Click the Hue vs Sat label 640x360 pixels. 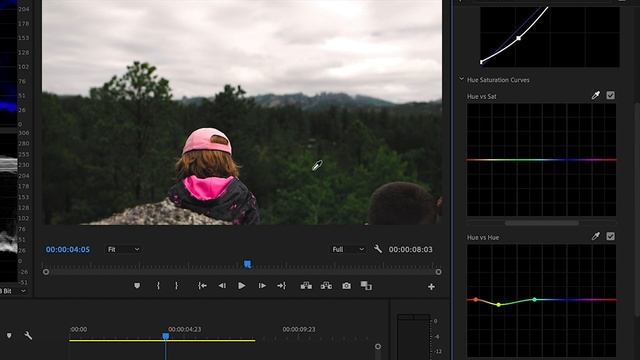482,96
